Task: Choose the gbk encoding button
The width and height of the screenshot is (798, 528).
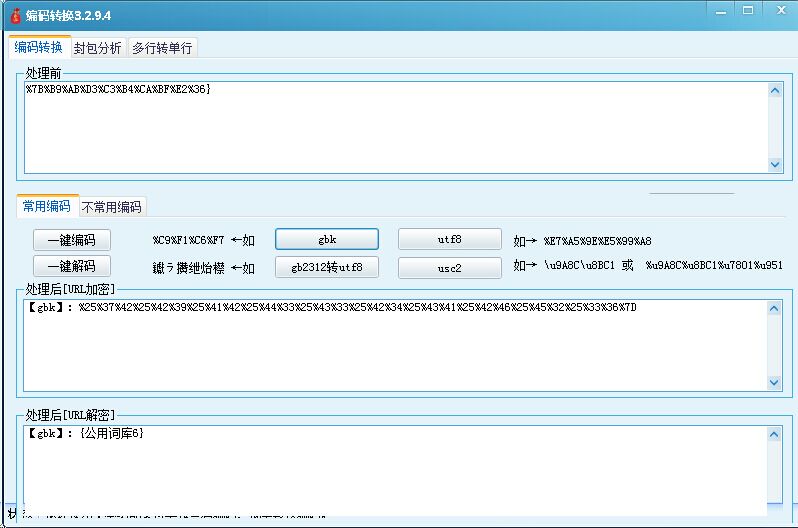Action: click(x=327, y=240)
